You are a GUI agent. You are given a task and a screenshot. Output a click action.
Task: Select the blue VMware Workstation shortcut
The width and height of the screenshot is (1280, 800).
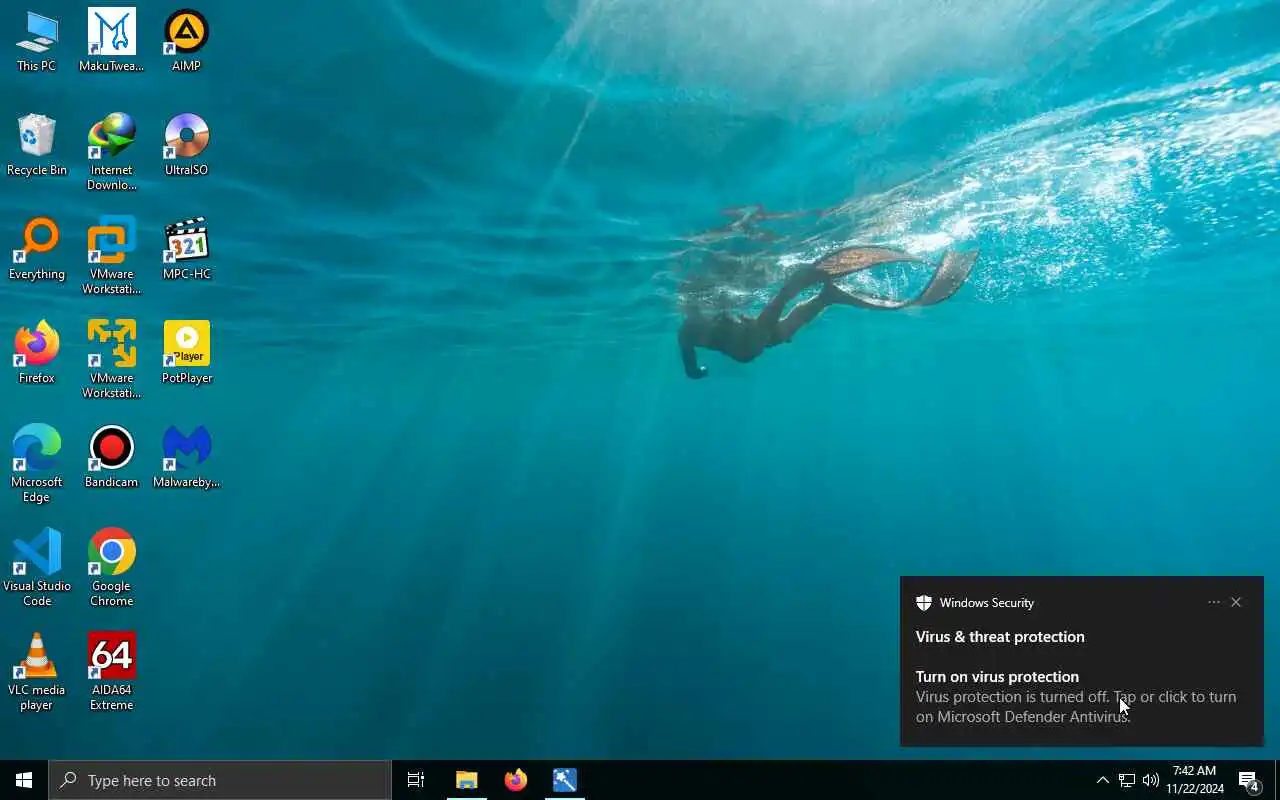[x=111, y=256]
